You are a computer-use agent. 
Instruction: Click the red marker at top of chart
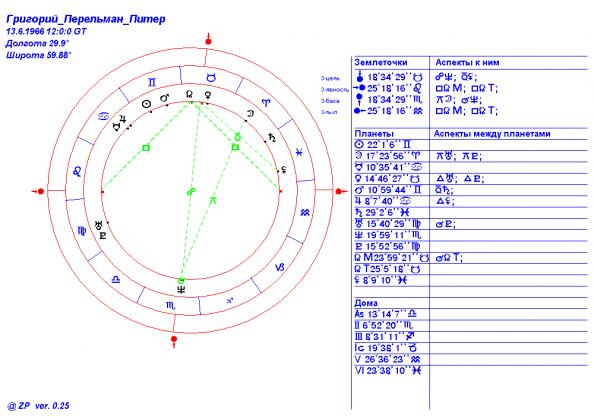[208, 41]
